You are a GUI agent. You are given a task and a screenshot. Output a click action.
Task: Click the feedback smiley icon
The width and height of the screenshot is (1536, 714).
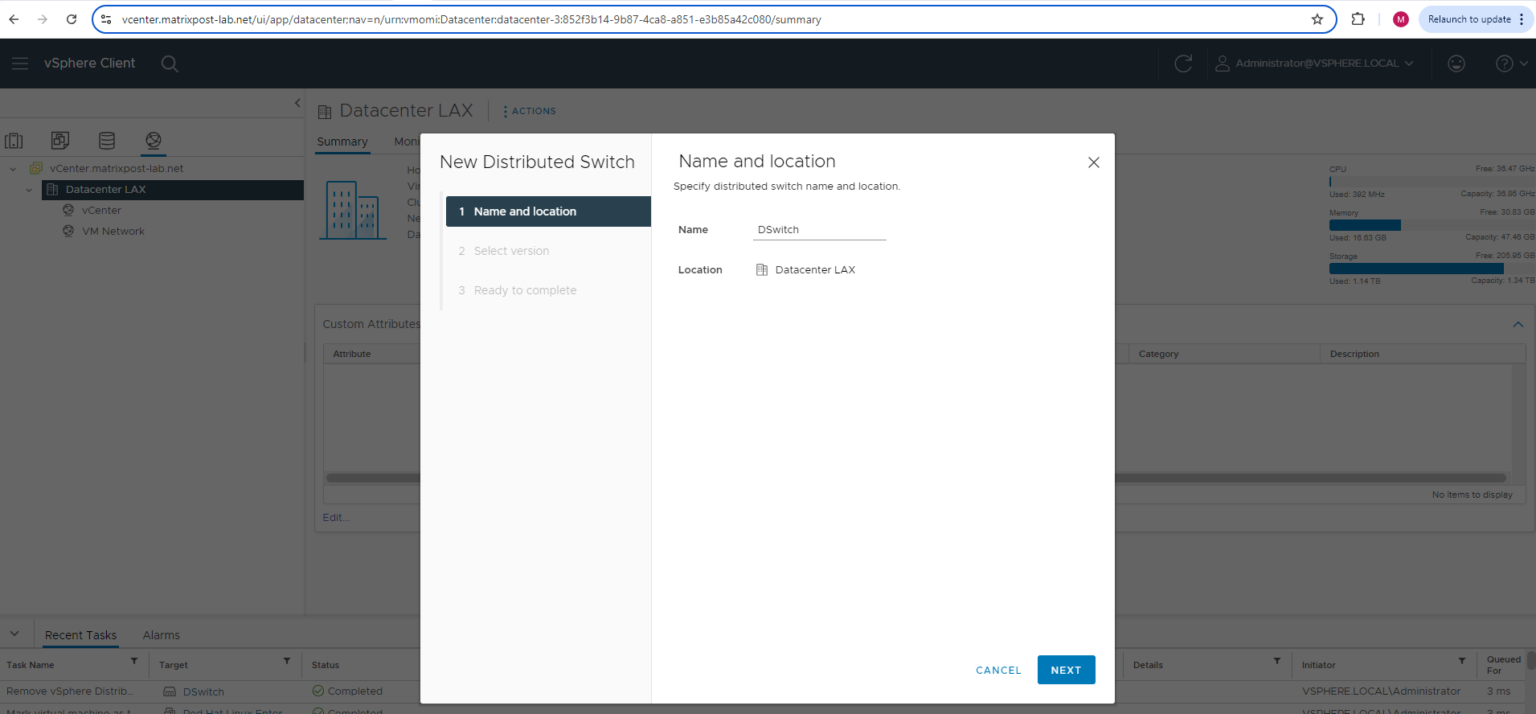click(x=1456, y=63)
